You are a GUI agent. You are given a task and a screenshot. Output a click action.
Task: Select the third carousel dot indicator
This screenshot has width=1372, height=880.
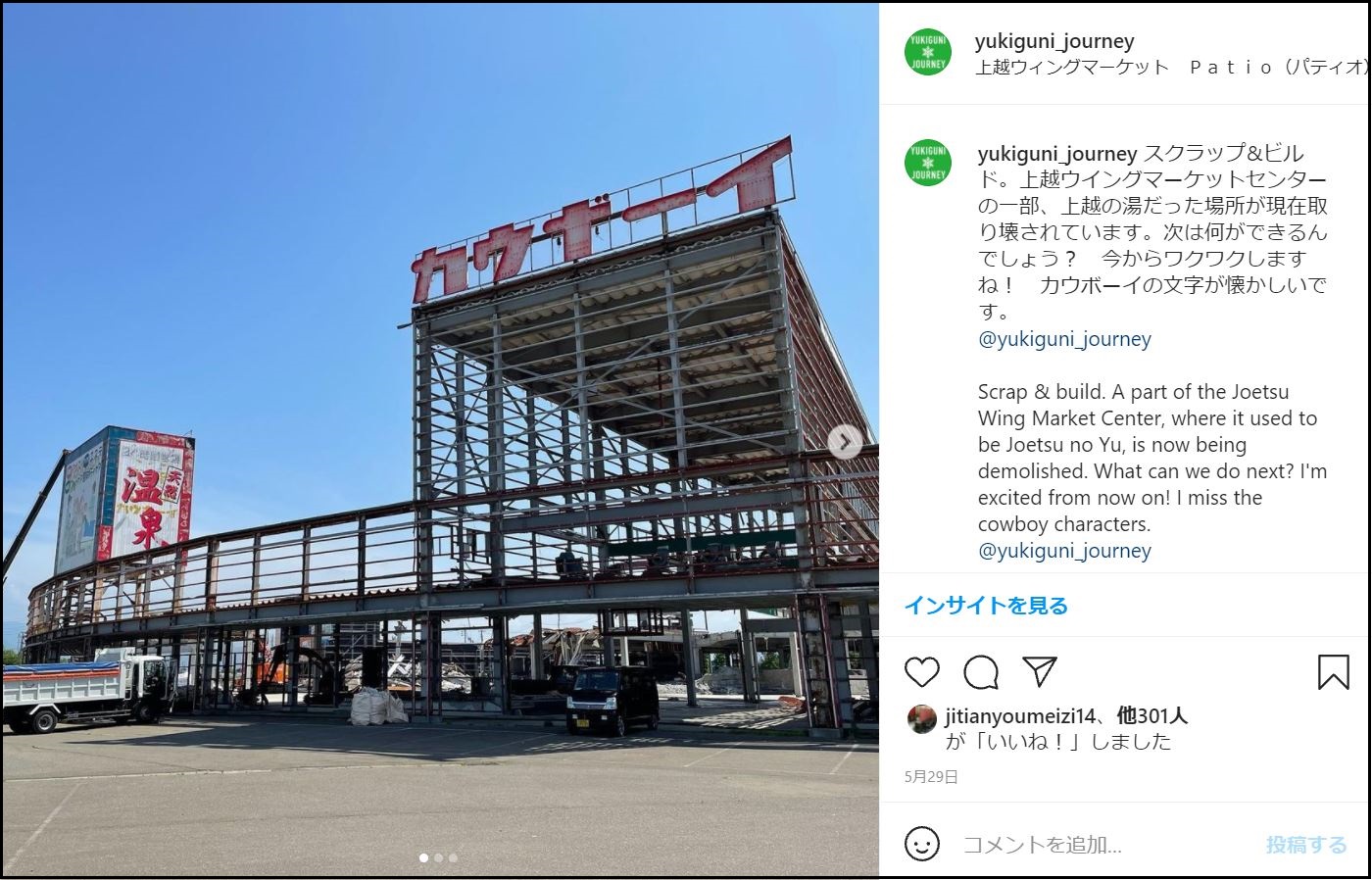[453, 857]
